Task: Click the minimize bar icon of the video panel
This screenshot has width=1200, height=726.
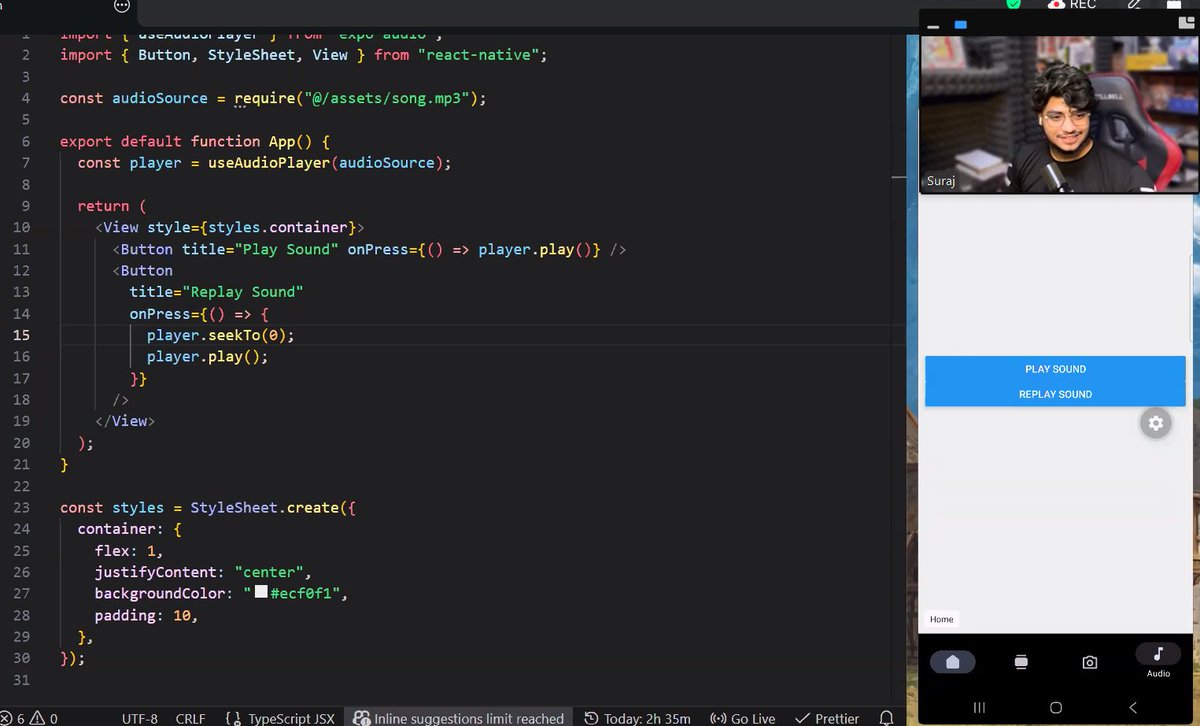Action: (x=933, y=27)
